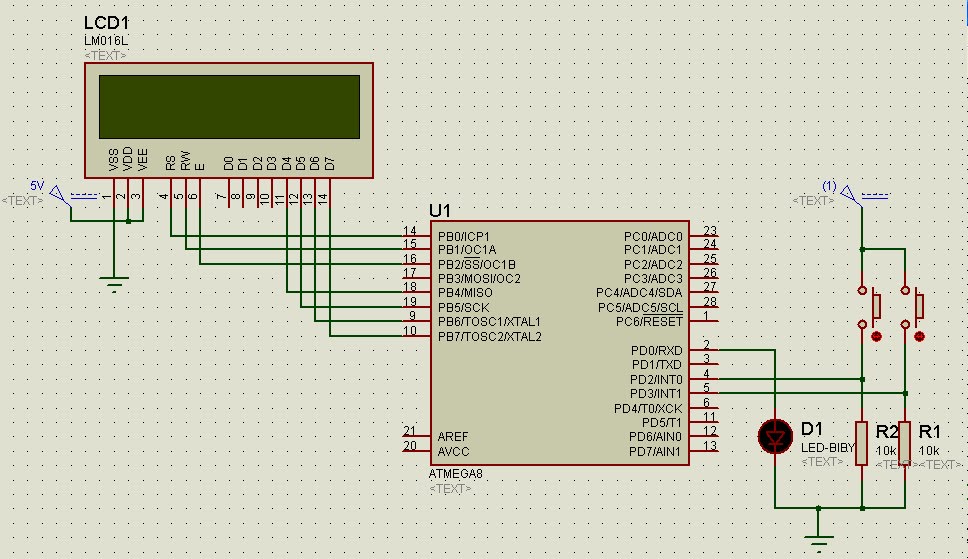Screen dimensions: 968x559
Task: Select the R1 resistor body
Action: (x=905, y=443)
